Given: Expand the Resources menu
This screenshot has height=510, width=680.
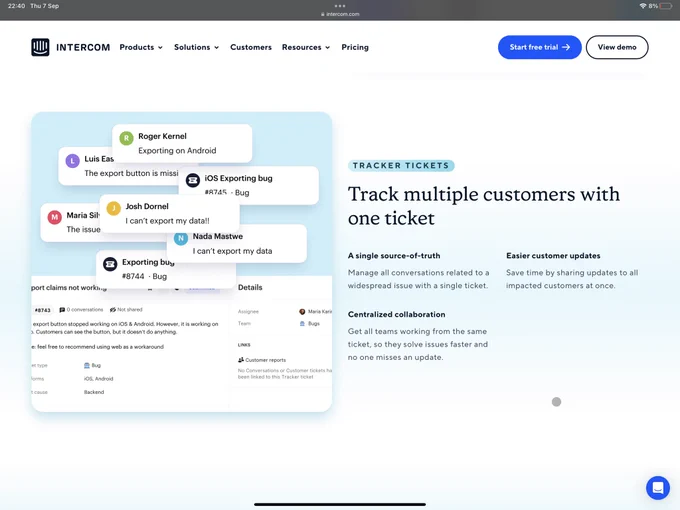Looking at the screenshot, I should click(x=306, y=47).
